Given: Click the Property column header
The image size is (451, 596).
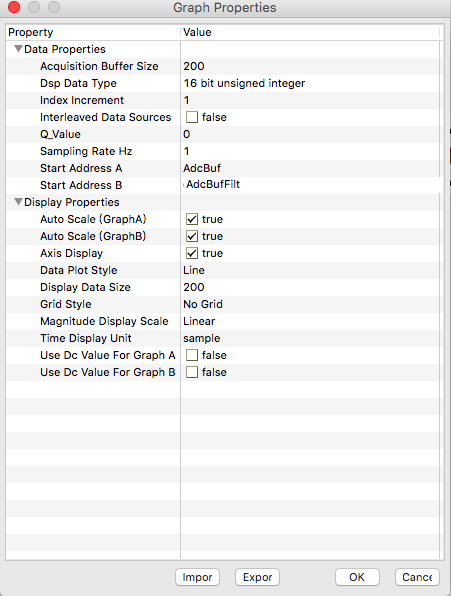Looking at the screenshot, I should [x=93, y=32].
